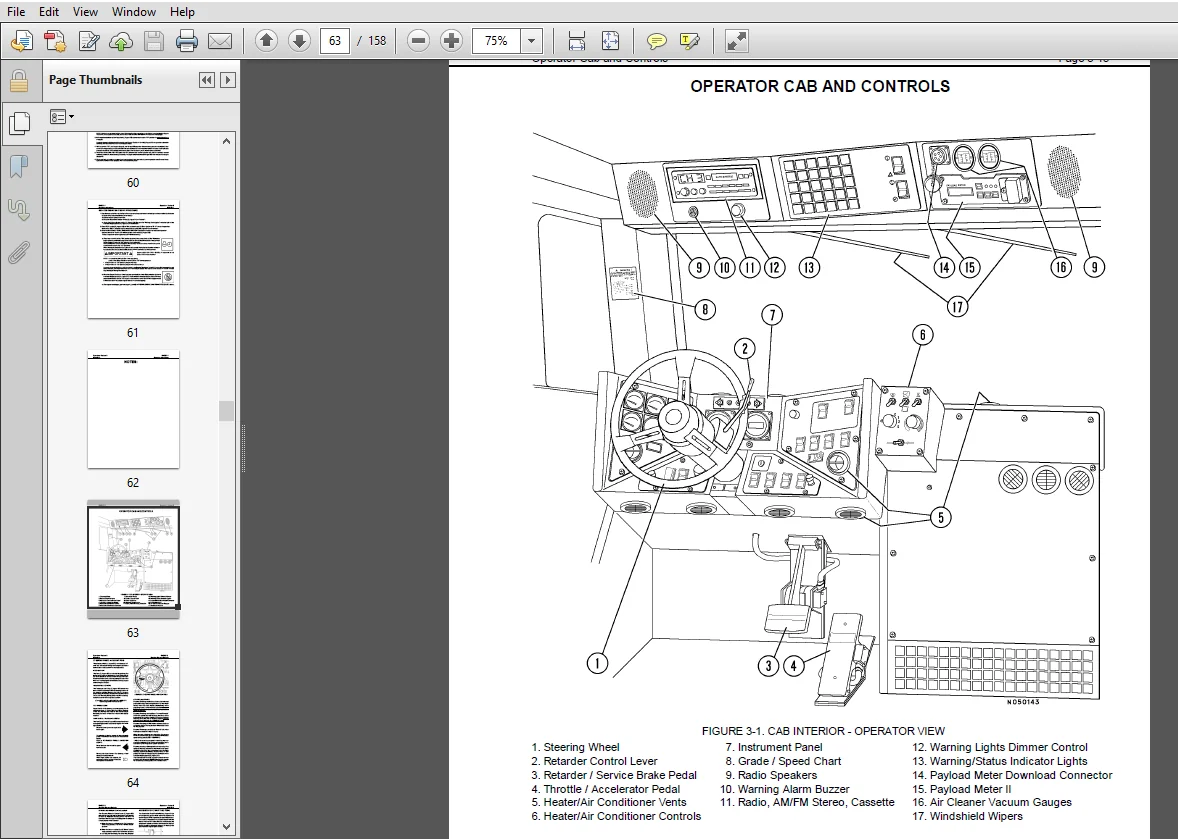
Task: Click the Create PDF toolbar icon
Action: click(22, 41)
